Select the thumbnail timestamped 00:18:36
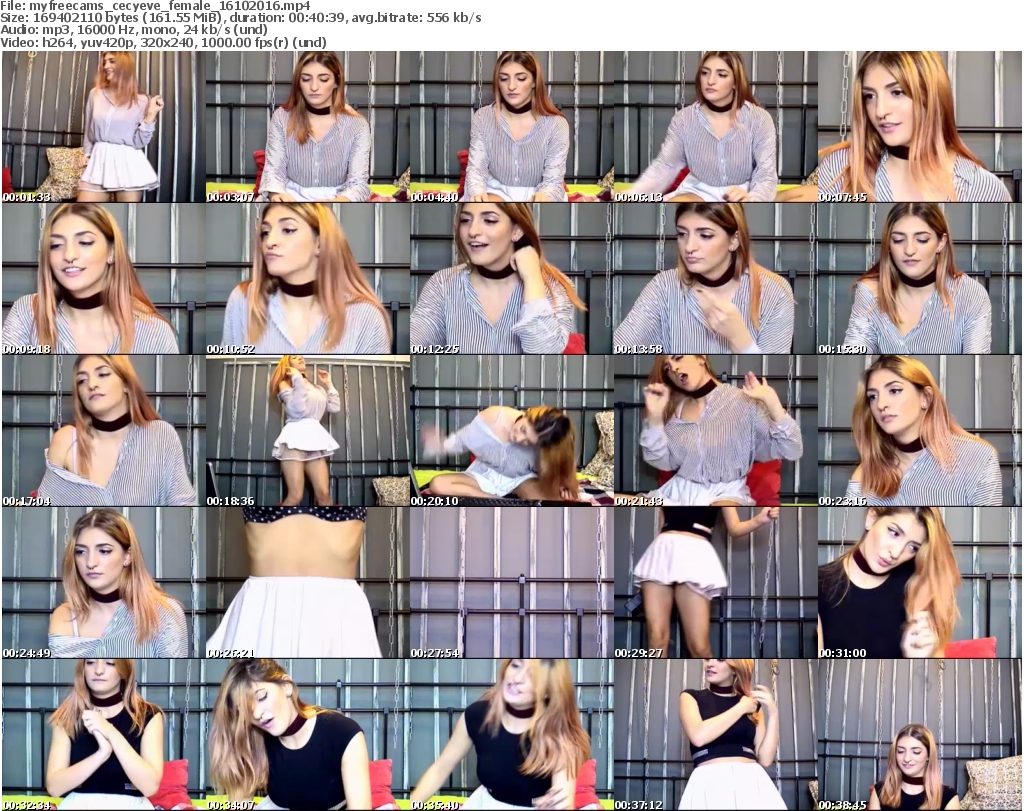The width and height of the screenshot is (1024, 811). [x=308, y=431]
